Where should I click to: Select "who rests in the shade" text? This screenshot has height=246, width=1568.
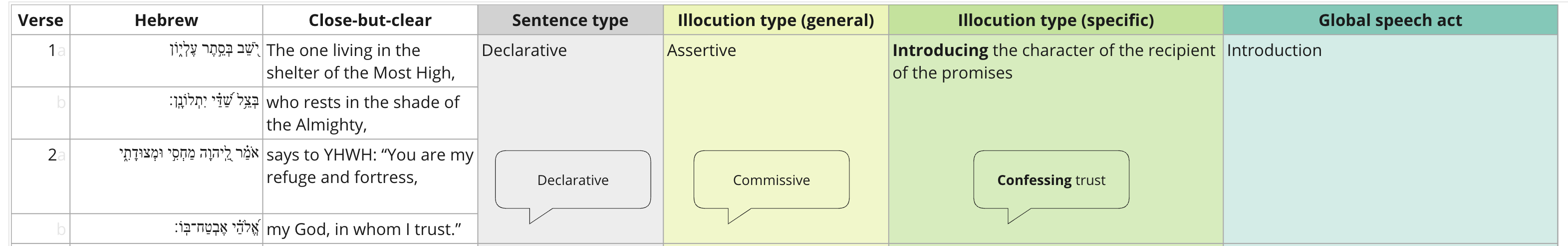point(362,113)
